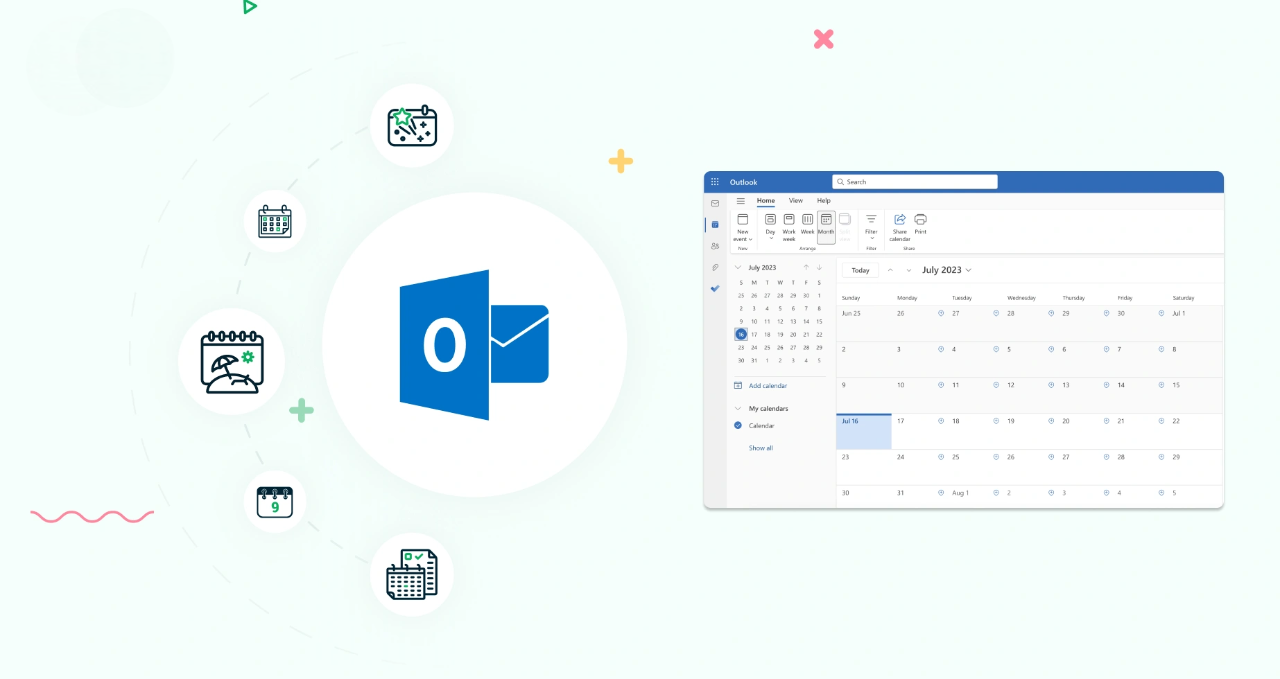
Task: Click the Add calendar link
Action: pos(768,385)
